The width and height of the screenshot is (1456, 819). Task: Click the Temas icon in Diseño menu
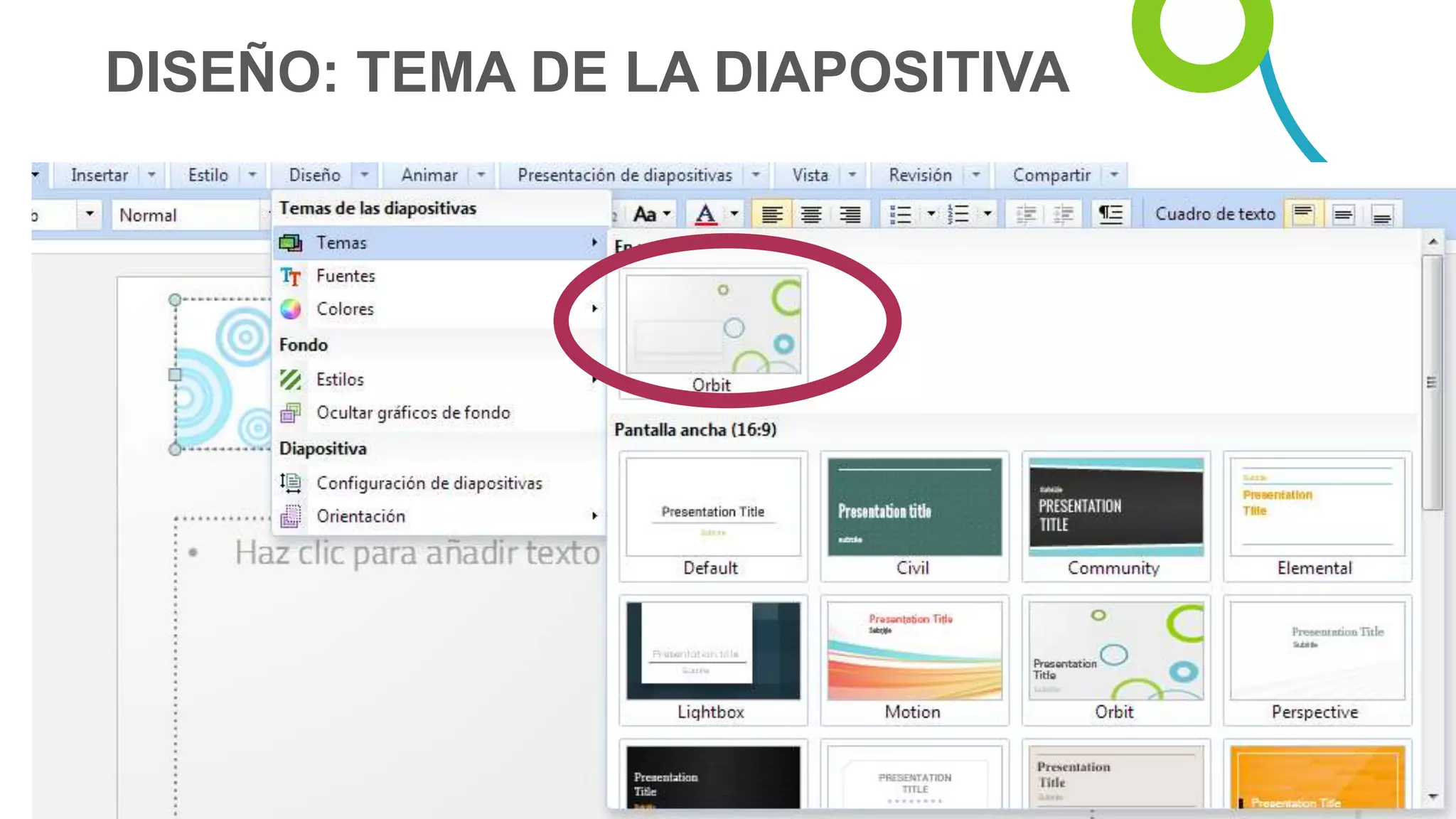pyautogui.click(x=291, y=243)
